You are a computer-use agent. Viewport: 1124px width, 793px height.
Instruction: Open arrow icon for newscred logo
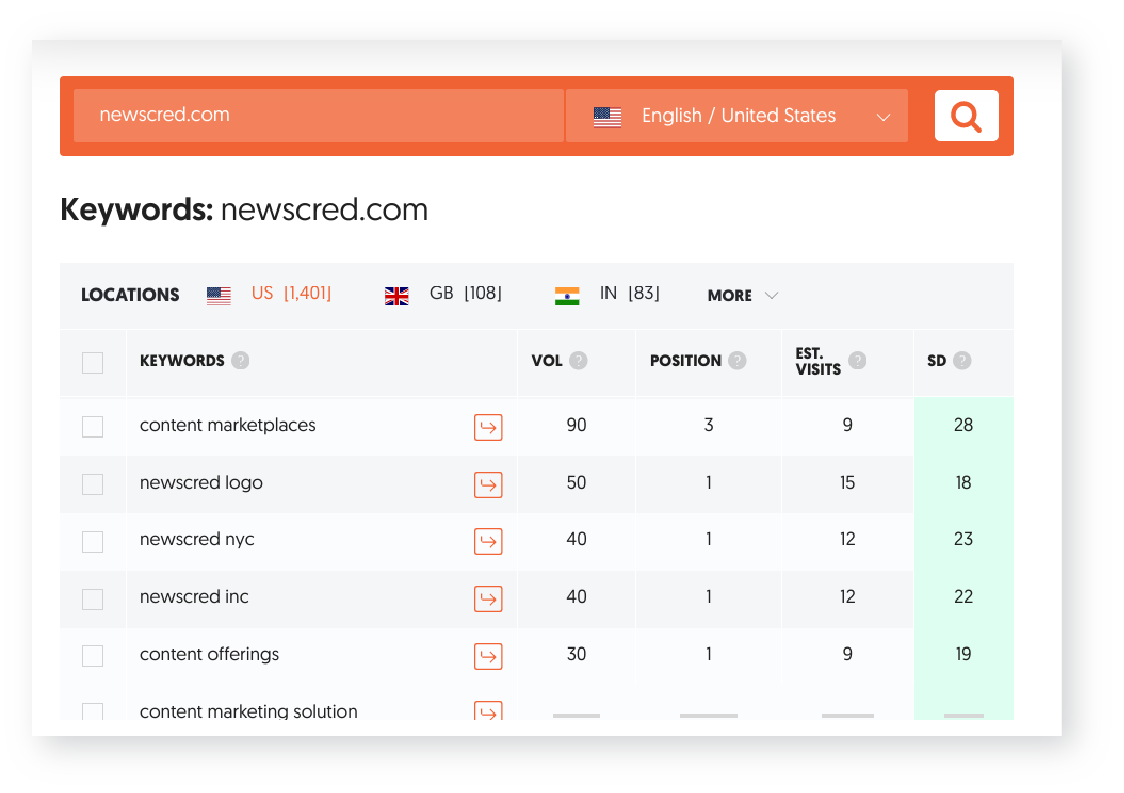[488, 485]
